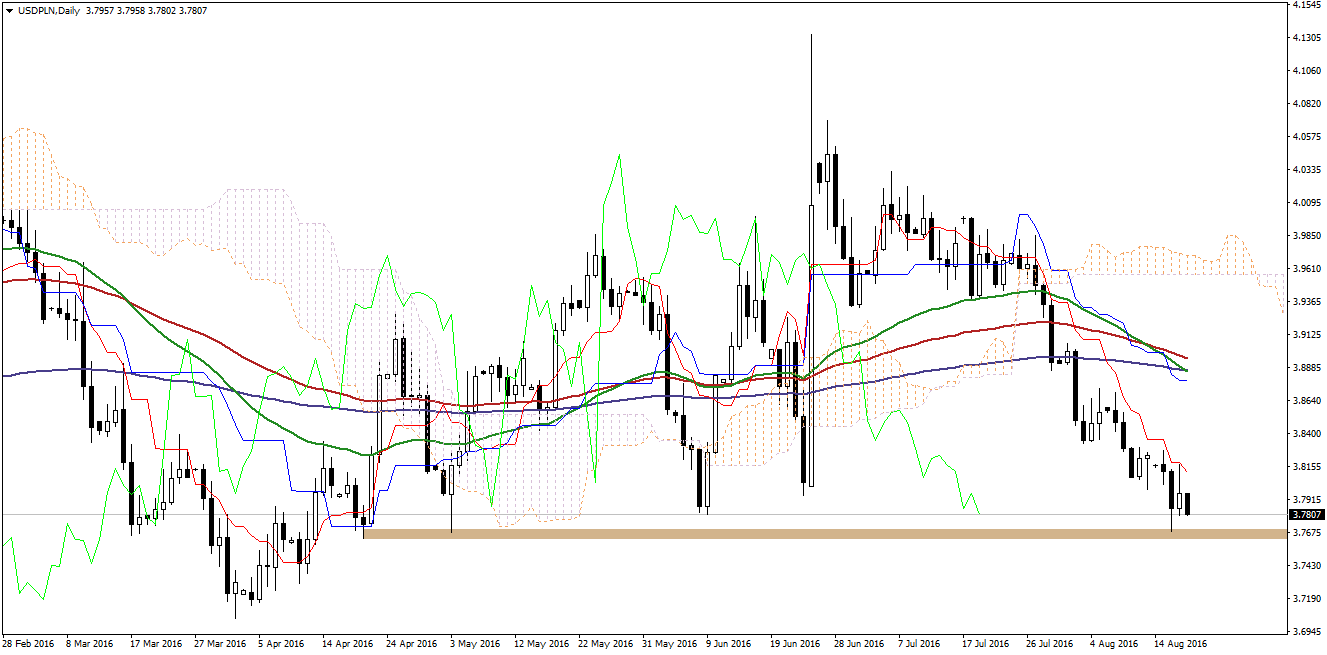The height and width of the screenshot is (655, 1327).
Task: Click the 3.9850 price axis label
Action: point(1306,236)
